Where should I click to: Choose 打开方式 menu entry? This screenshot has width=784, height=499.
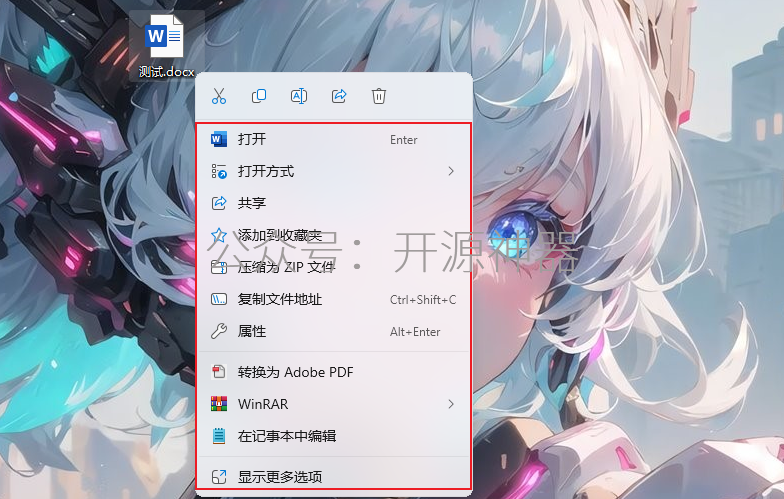coord(334,171)
